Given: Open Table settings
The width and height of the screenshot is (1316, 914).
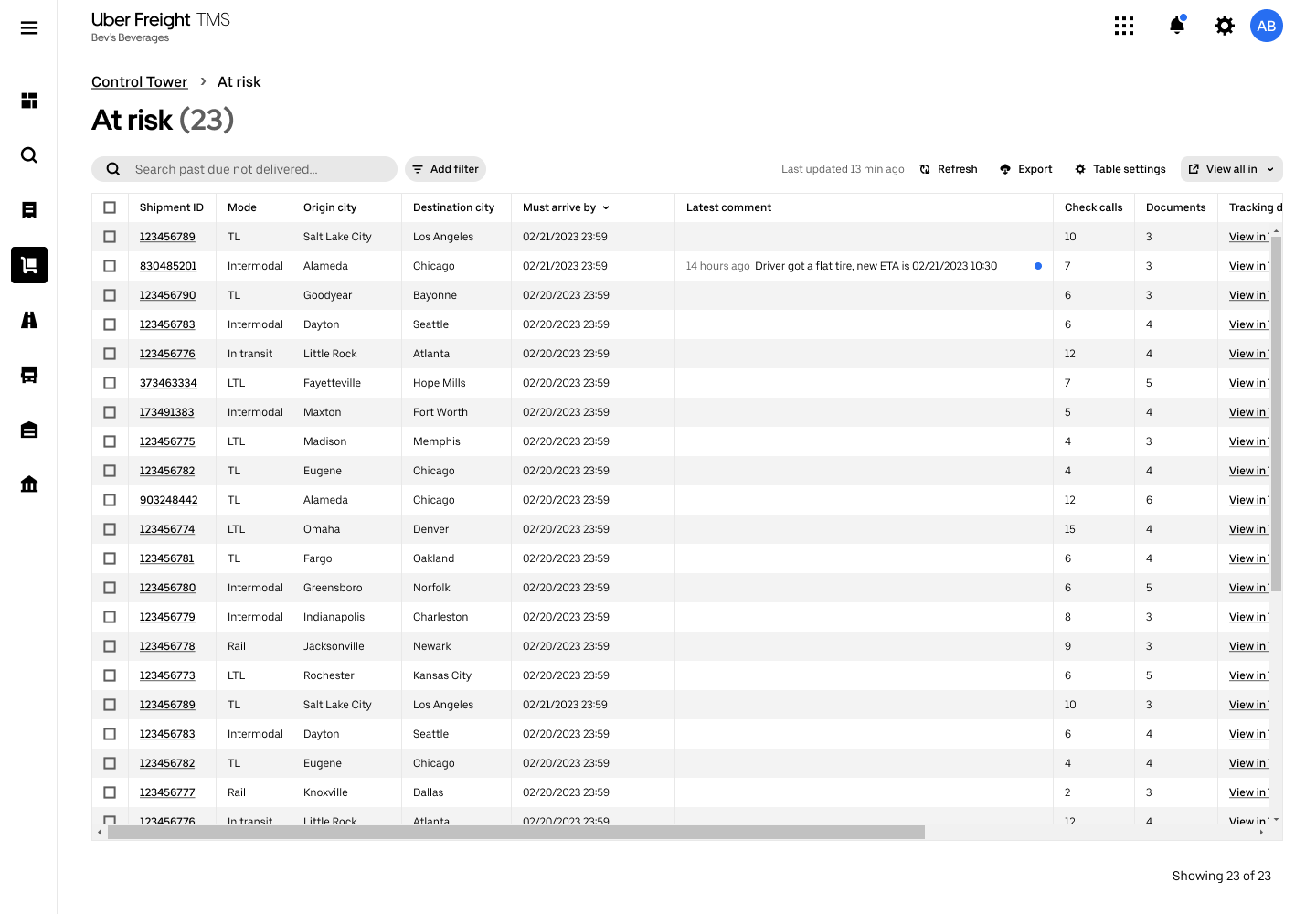Looking at the screenshot, I should 1120,169.
